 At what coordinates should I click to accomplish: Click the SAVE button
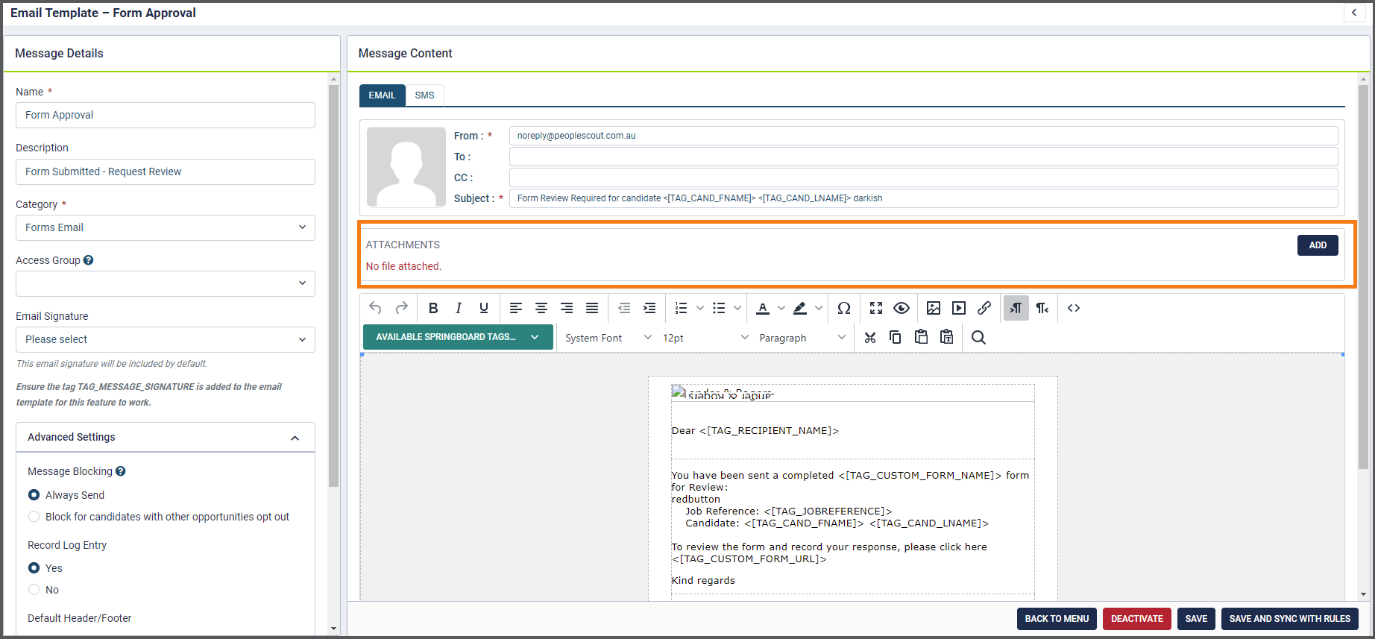point(1196,619)
